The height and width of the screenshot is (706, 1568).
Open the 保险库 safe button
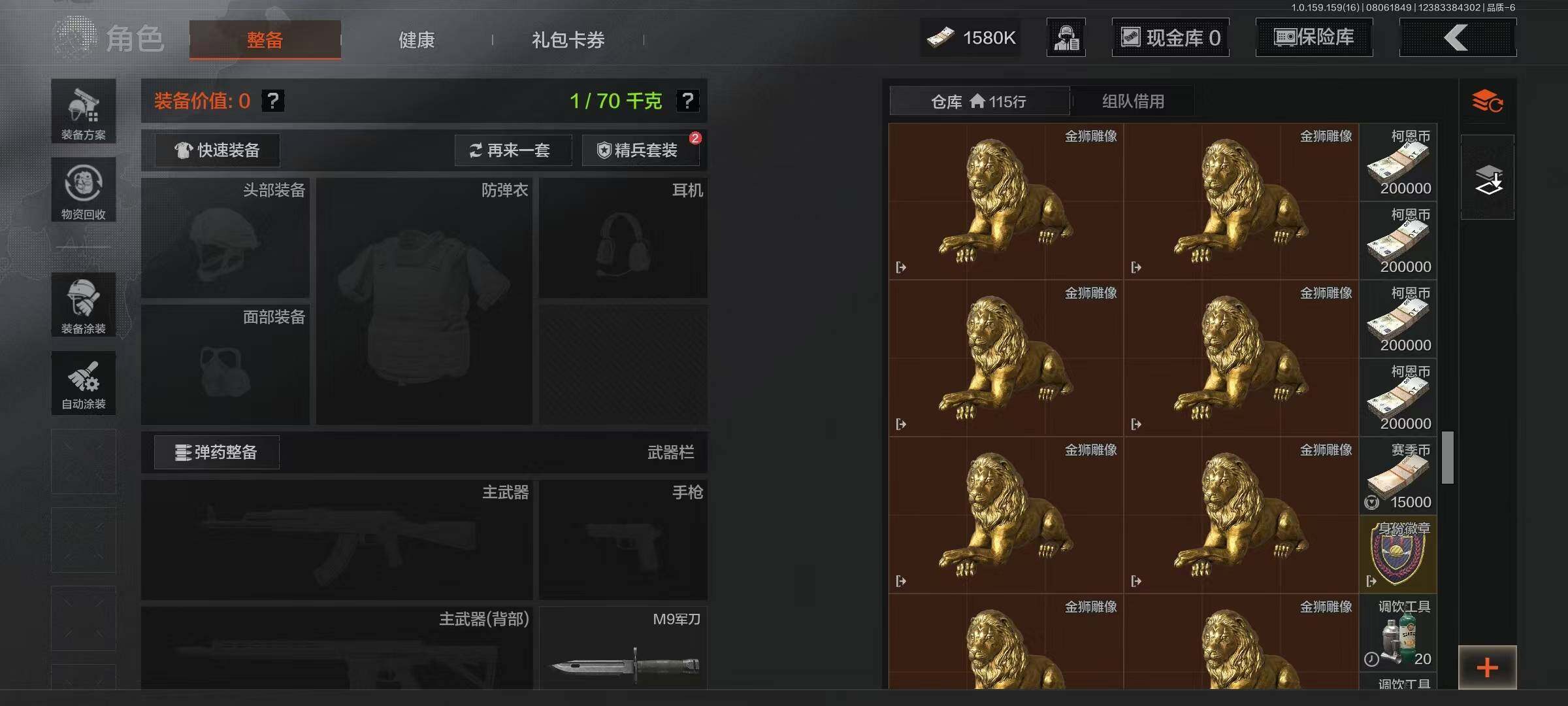pos(1314,37)
